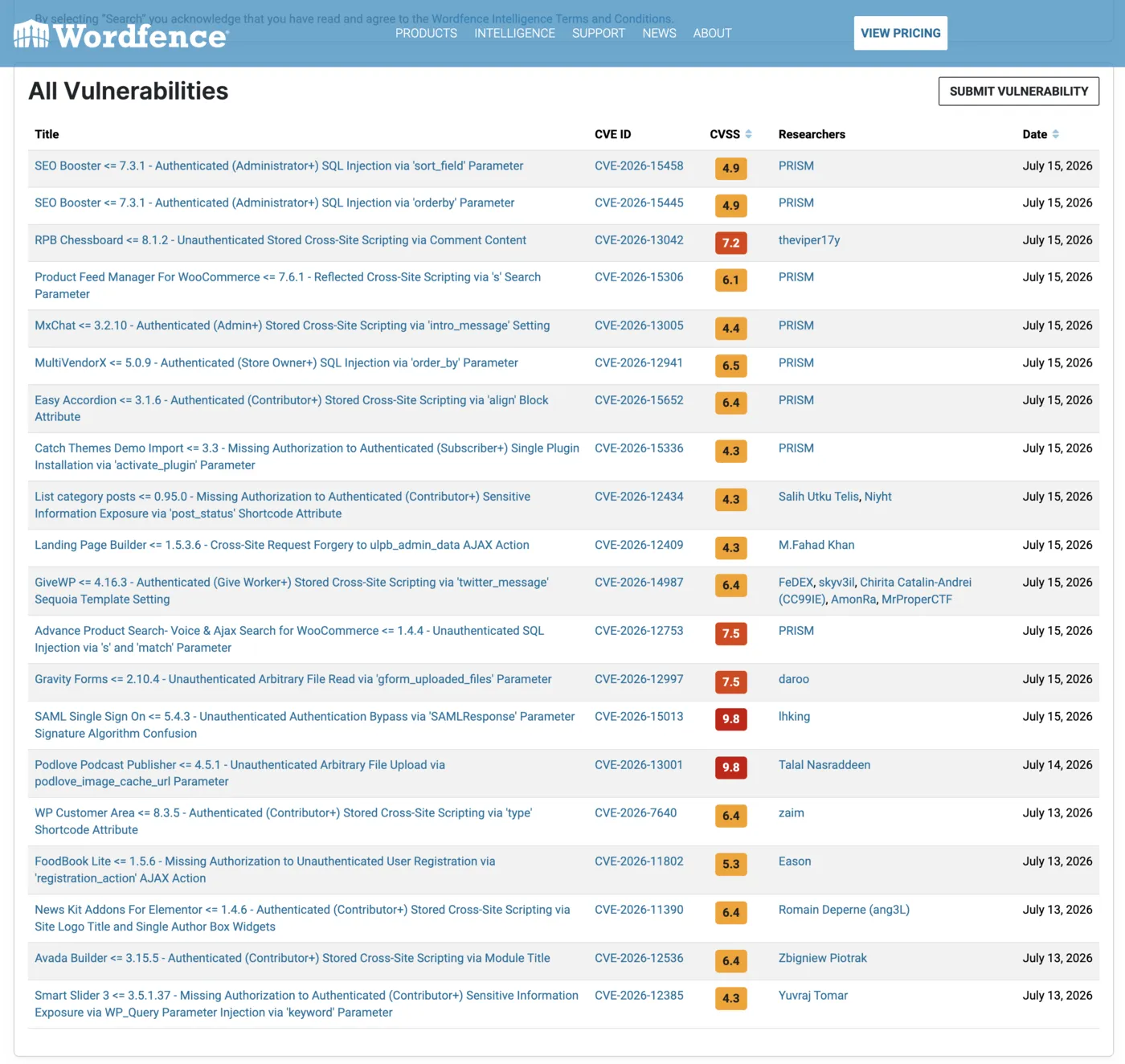This screenshot has height=1064, width=1125.
Task: Click CVE-2026-13001 link
Action: pyautogui.click(x=639, y=764)
